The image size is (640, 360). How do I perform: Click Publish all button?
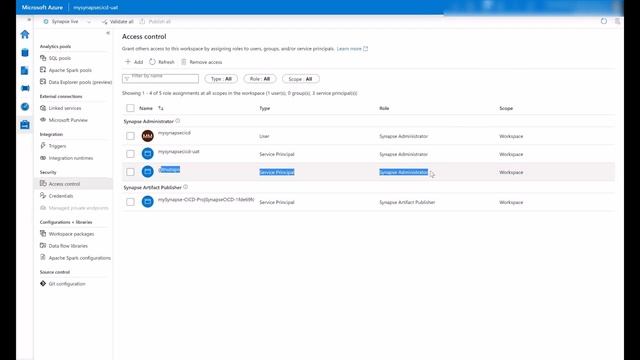[155, 22]
